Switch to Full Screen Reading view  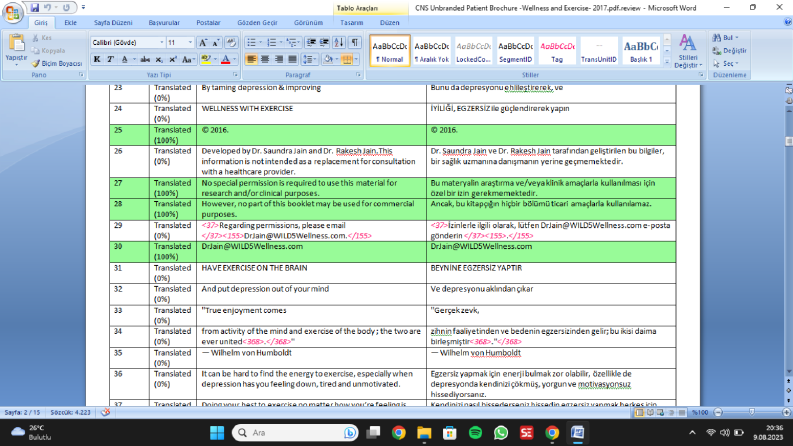650,413
